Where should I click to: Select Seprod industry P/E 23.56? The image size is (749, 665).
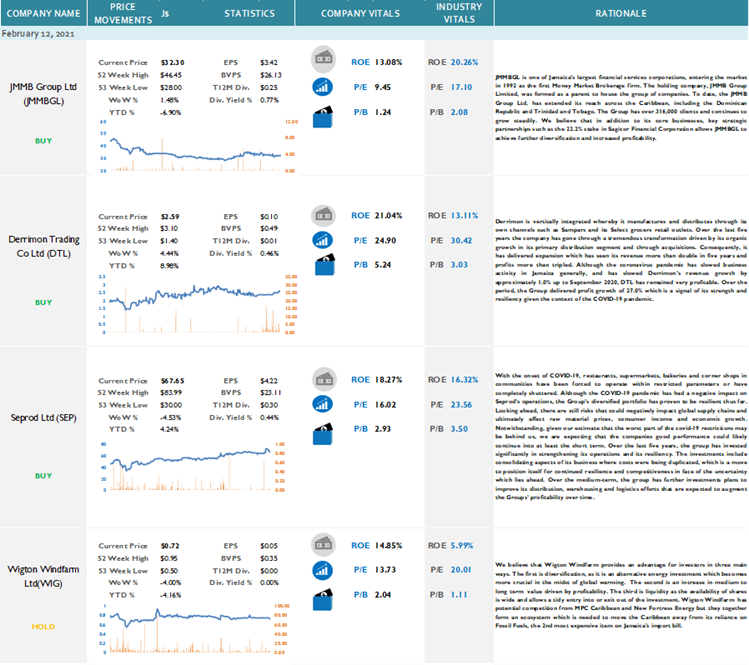click(461, 405)
